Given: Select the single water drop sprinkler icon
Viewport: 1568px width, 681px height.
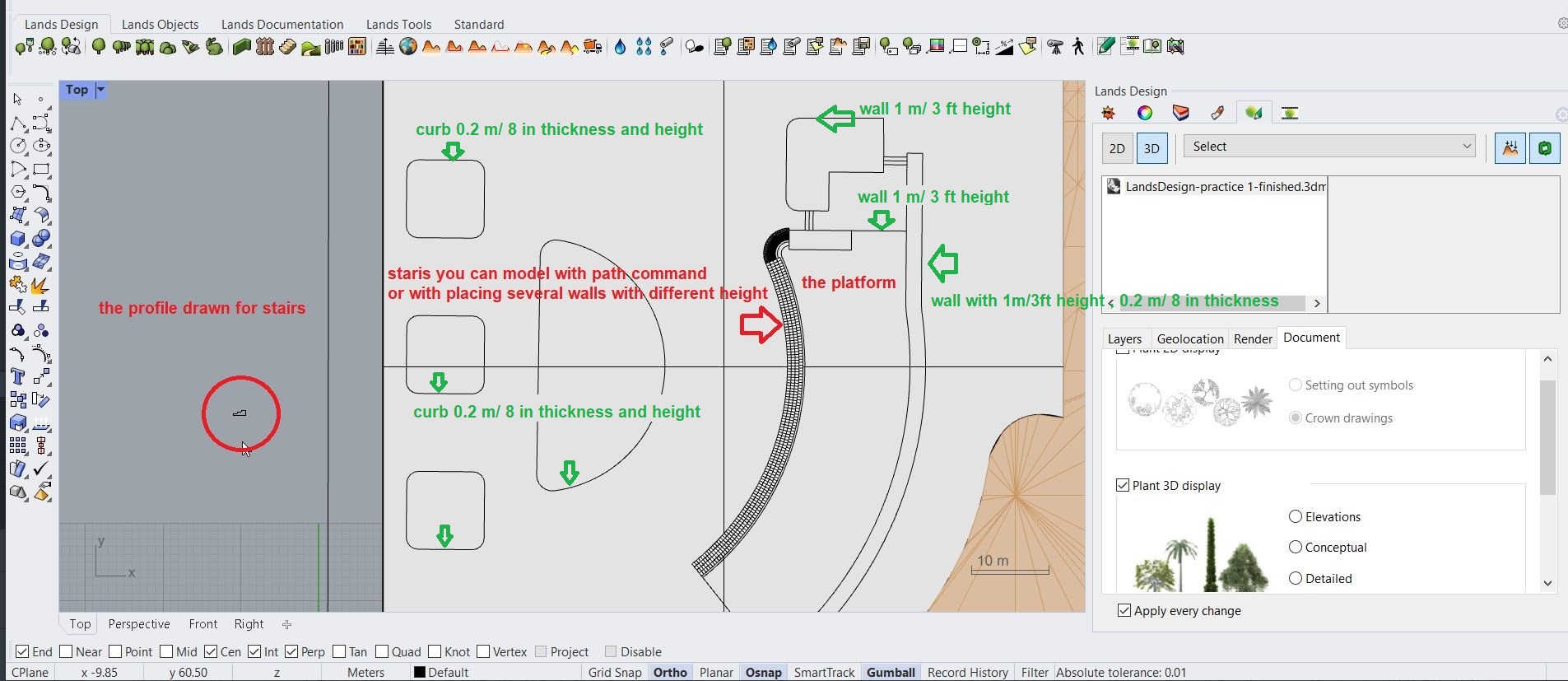Looking at the screenshot, I should point(620,46).
